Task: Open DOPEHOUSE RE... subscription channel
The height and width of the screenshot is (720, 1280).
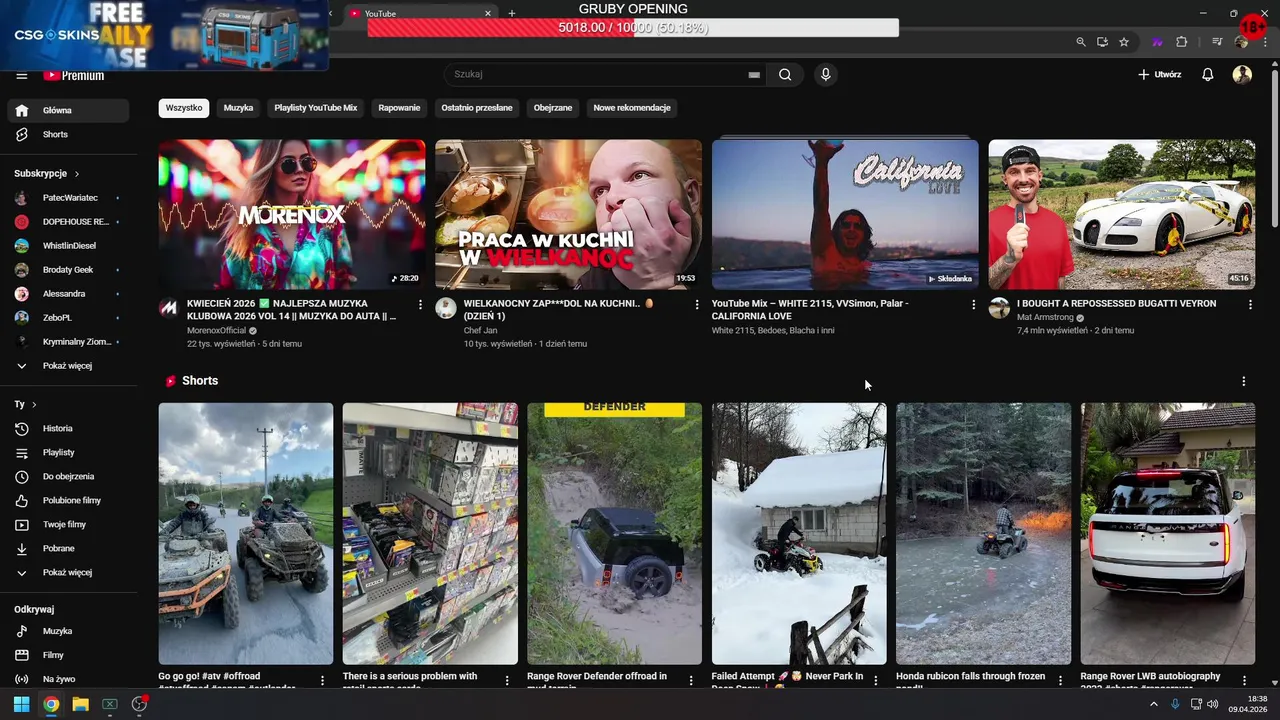Action: 68,222
